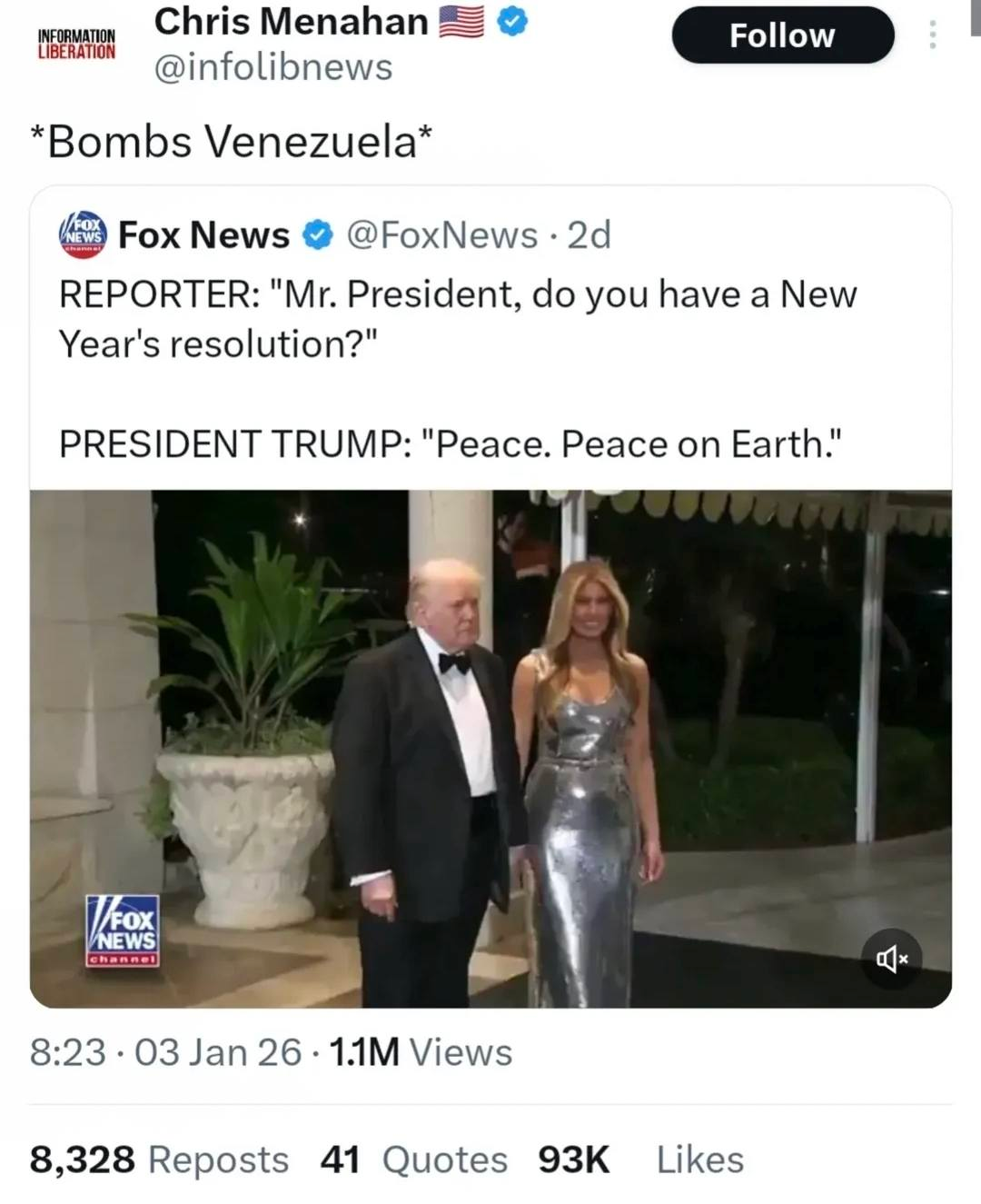
Task: Click Chris Menahan's blue verified badge
Action: 513,23
